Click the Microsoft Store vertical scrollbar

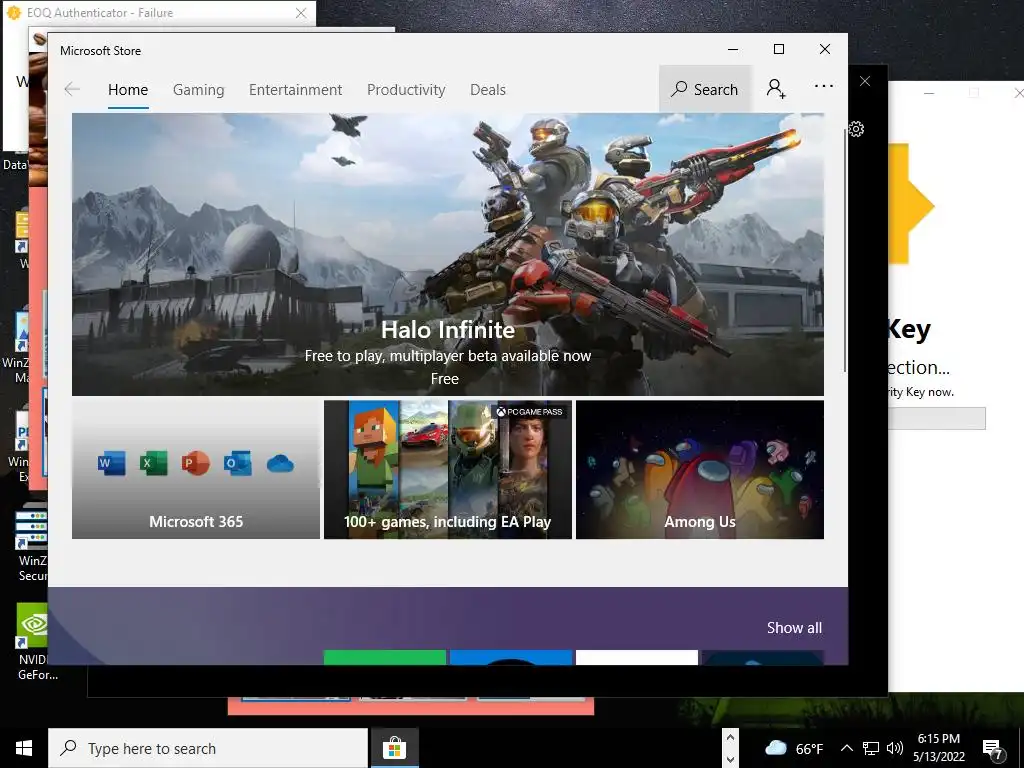(x=846, y=251)
